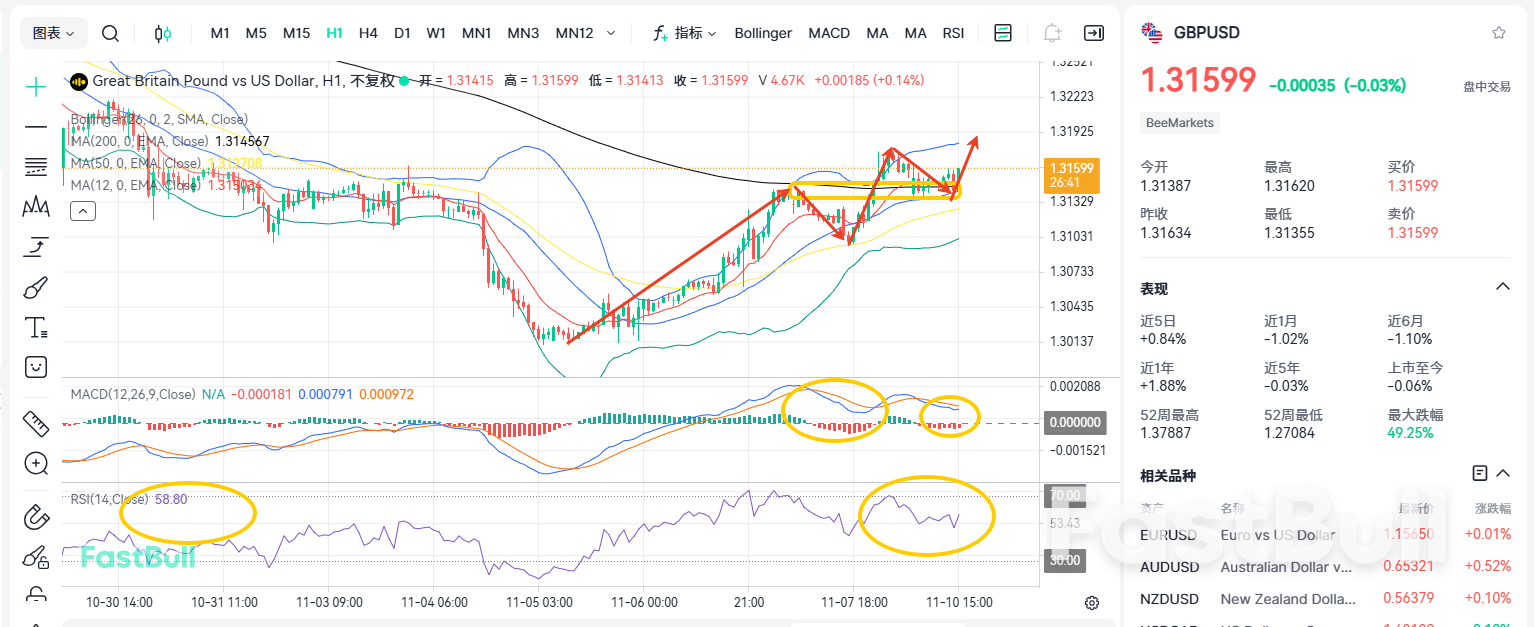Open the EURUSD related symbol link
1534x627 pixels.
coord(1169,535)
